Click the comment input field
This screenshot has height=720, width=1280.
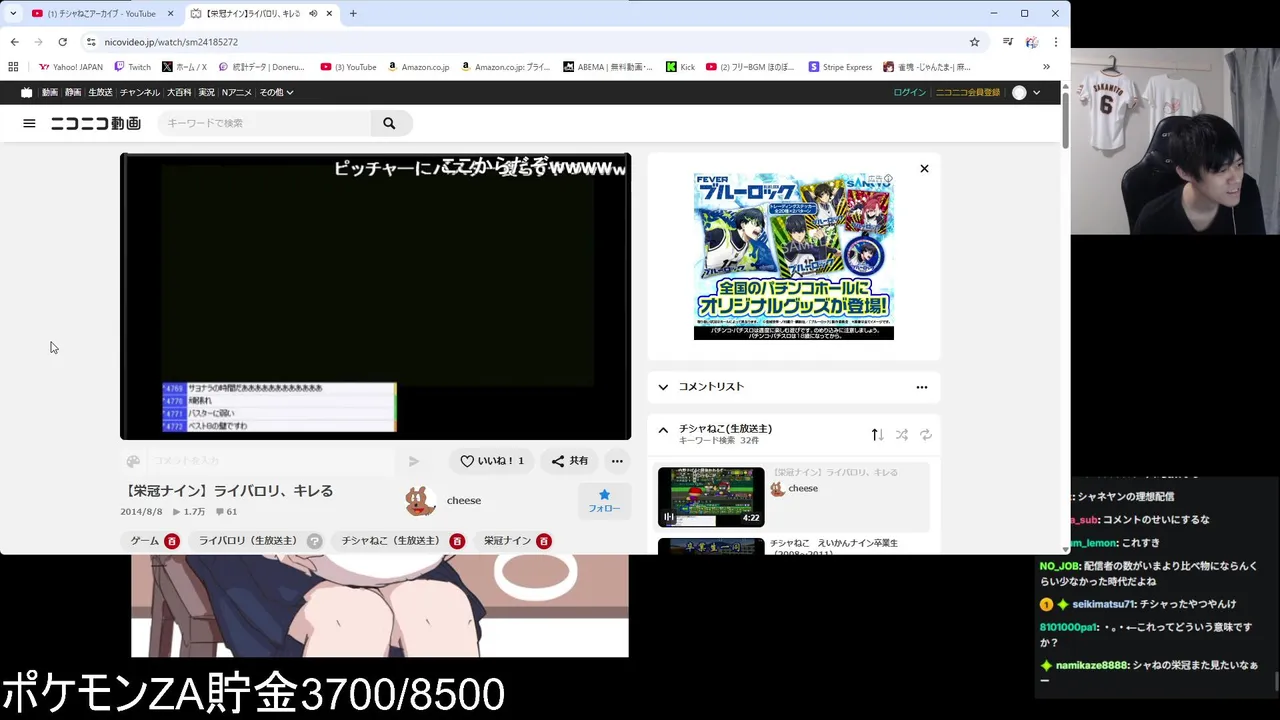click(x=270, y=461)
